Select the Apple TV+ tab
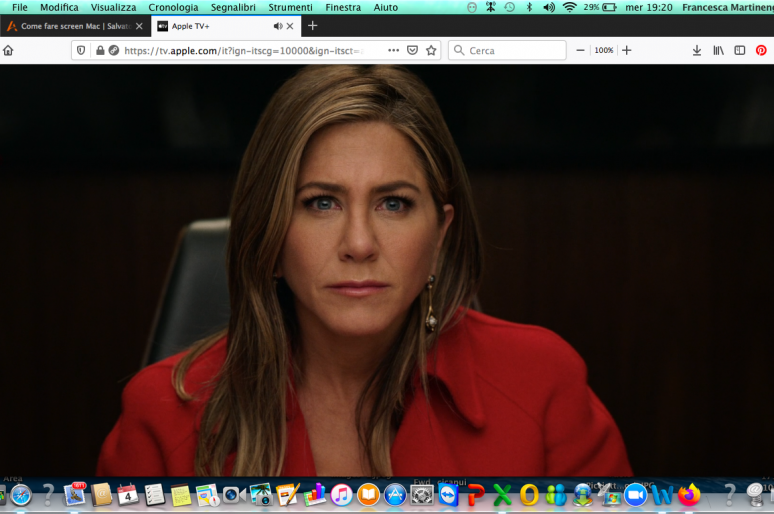Image resolution: width=774 pixels, height=514 pixels. 226,26
